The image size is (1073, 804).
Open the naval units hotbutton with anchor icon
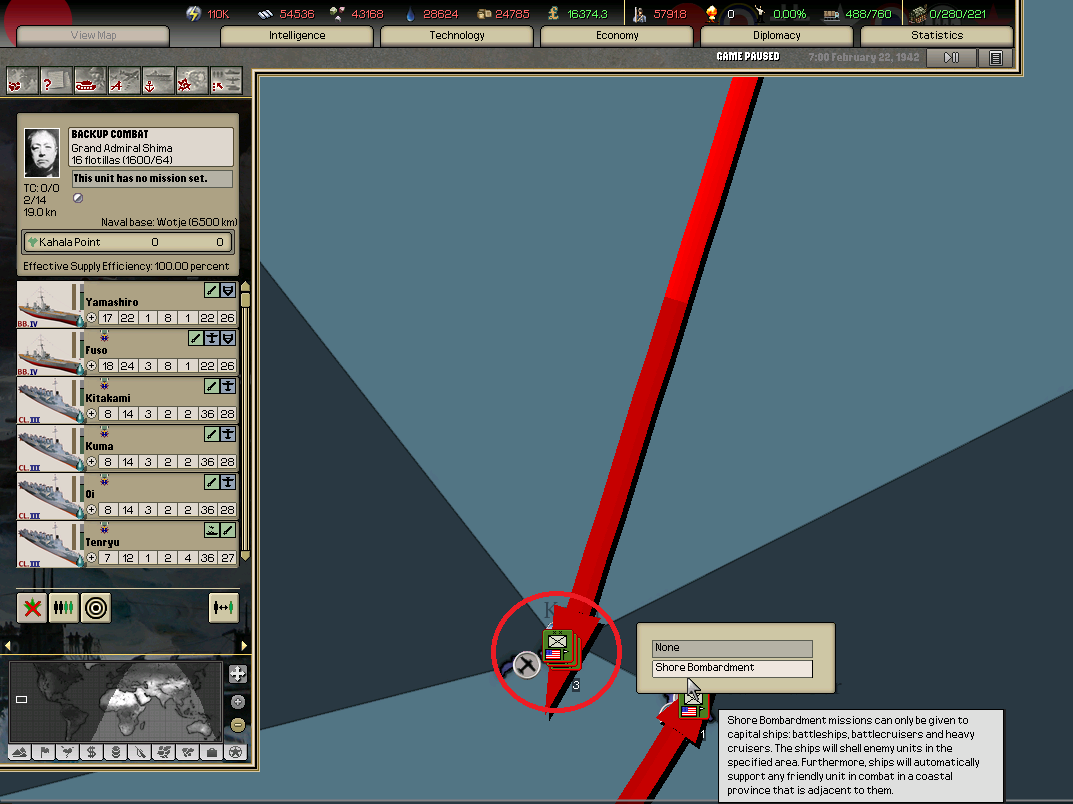pos(158,79)
